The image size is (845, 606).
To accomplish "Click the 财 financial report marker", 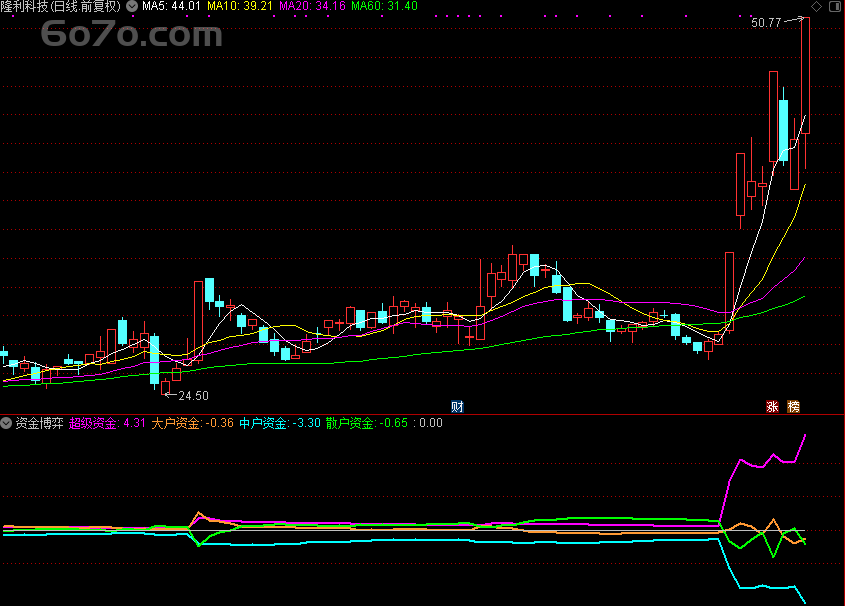I will [x=457, y=407].
